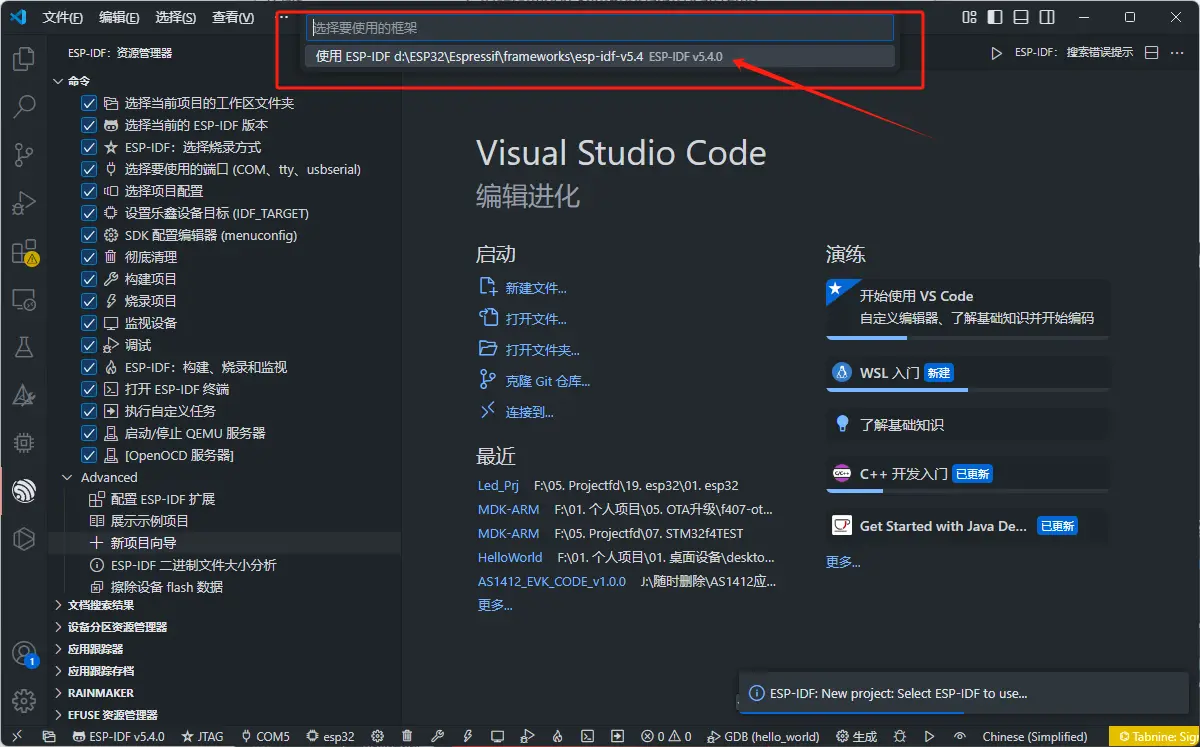Screen dimensions: 1200x747
Task: Click the lightning flash status bar icon
Action: coord(467,736)
